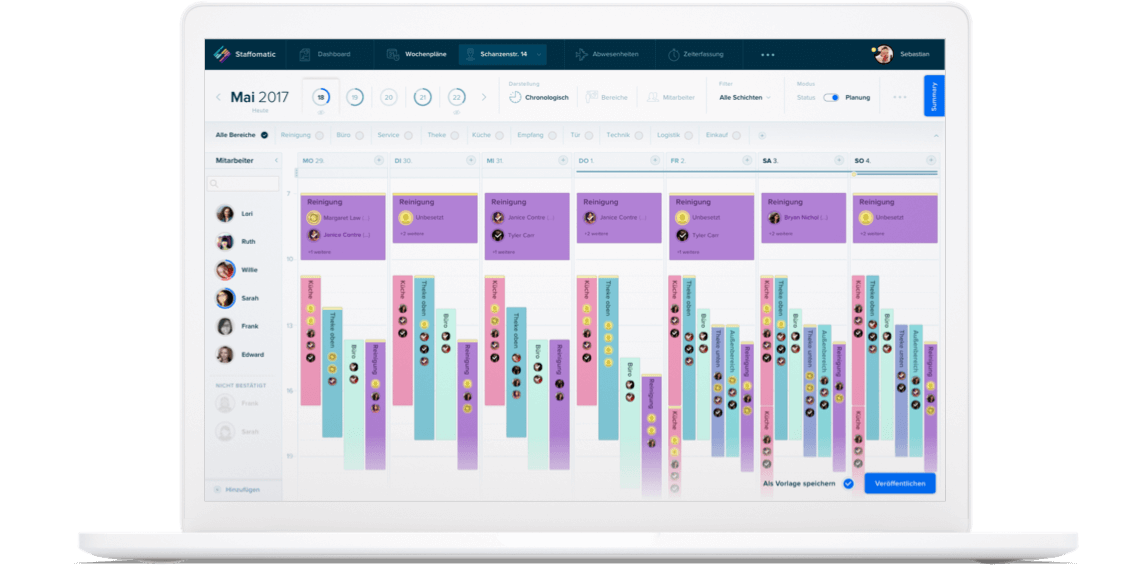Click the employee search field
The image size is (1125, 565).
pos(243,184)
